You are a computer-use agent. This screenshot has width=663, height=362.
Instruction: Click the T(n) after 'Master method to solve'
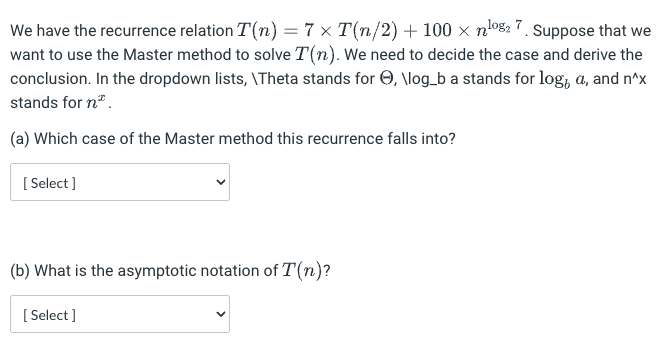pos(315,55)
